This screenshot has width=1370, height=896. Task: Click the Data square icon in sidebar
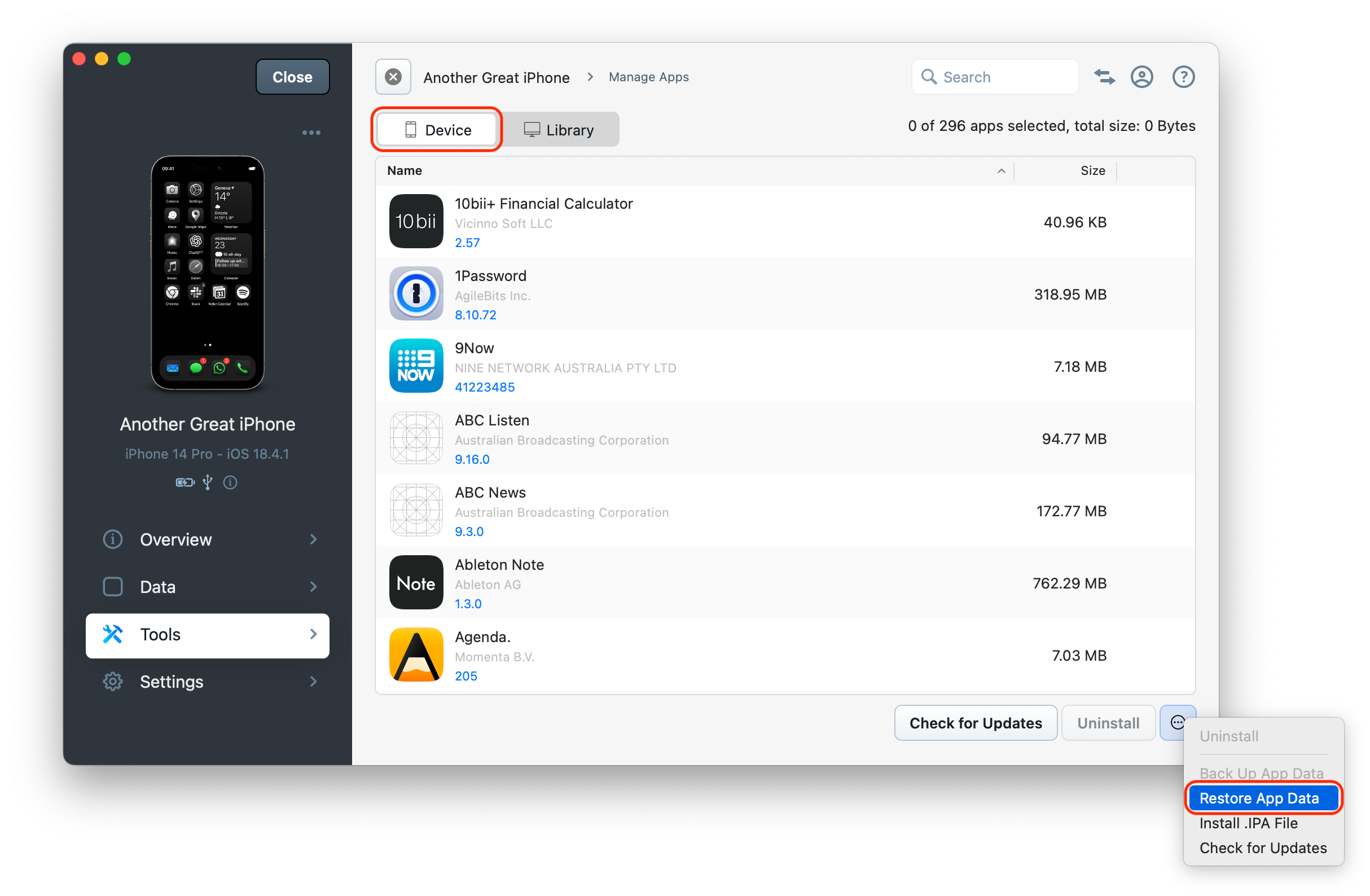tap(113, 587)
